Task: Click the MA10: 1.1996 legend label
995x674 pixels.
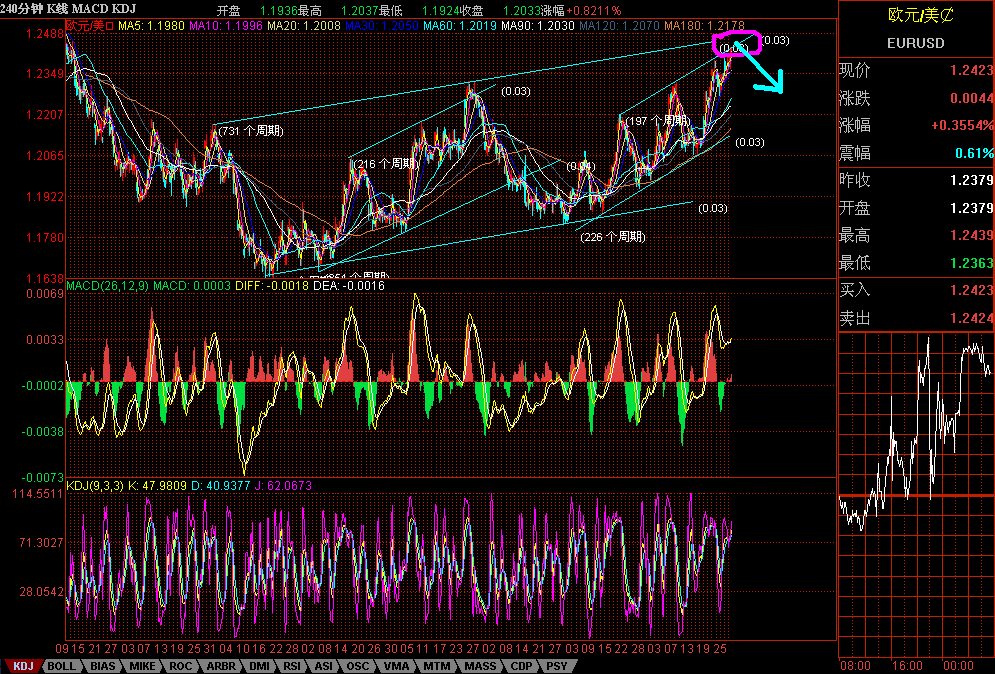Action: point(226,26)
